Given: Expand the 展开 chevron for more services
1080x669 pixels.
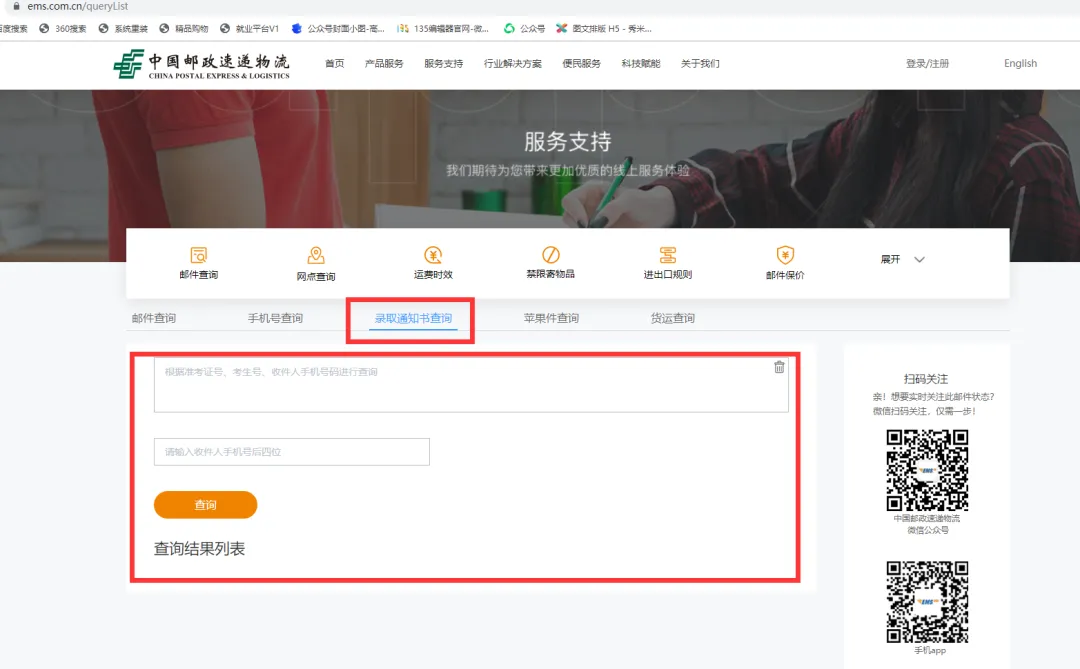Looking at the screenshot, I should click(919, 260).
